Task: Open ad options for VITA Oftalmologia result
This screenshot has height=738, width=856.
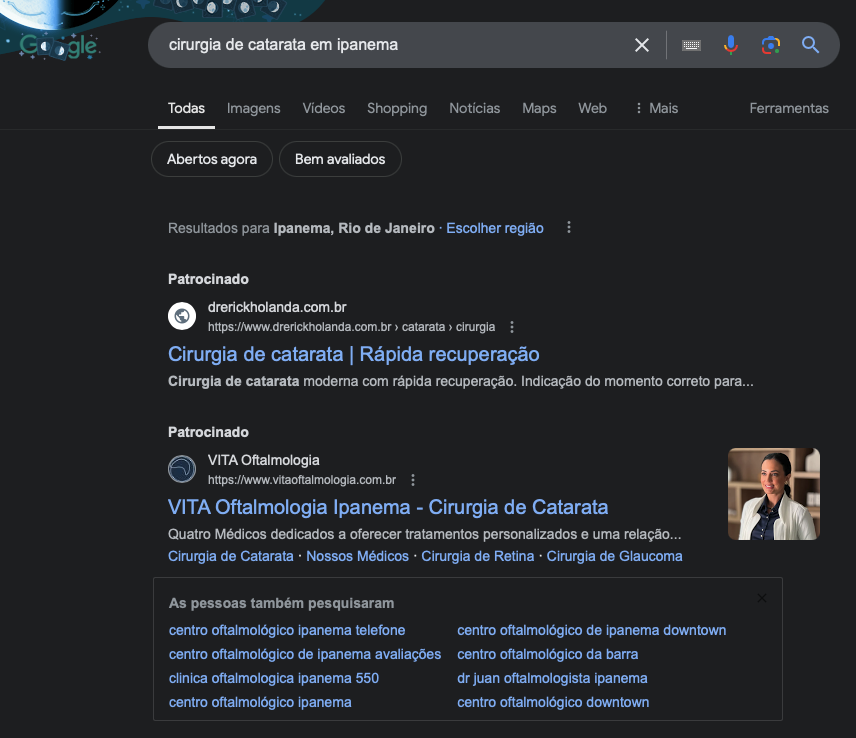Action: (x=413, y=480)
